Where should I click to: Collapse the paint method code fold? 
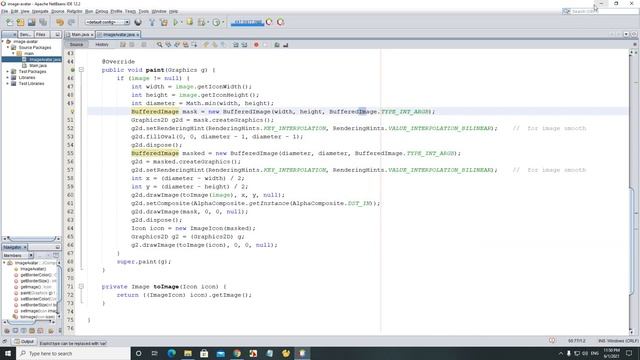click(81, 70)
